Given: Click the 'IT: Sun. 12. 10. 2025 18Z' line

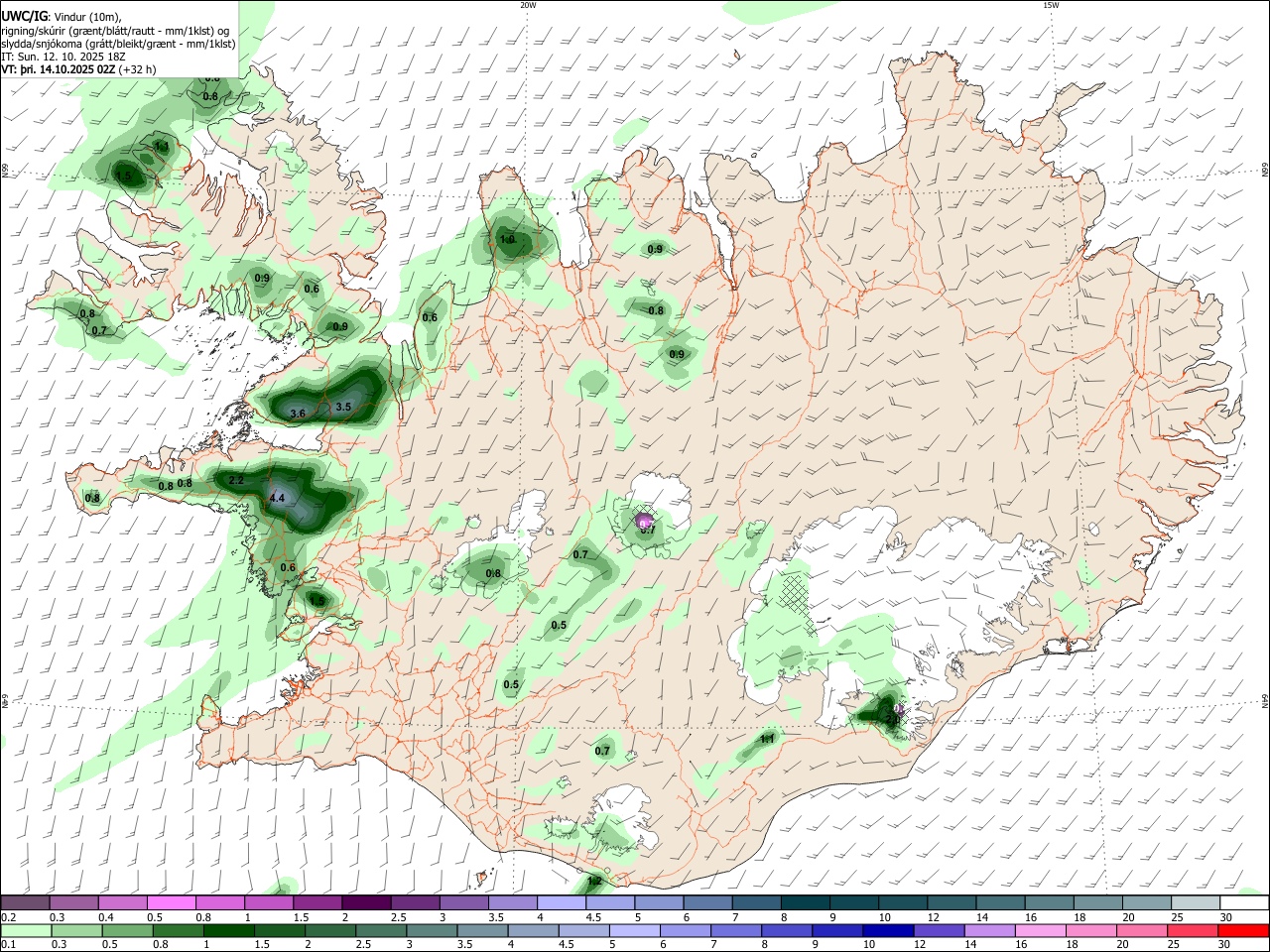Looking at the screenshot, I should pyautogui.click(x=63, y=57).
